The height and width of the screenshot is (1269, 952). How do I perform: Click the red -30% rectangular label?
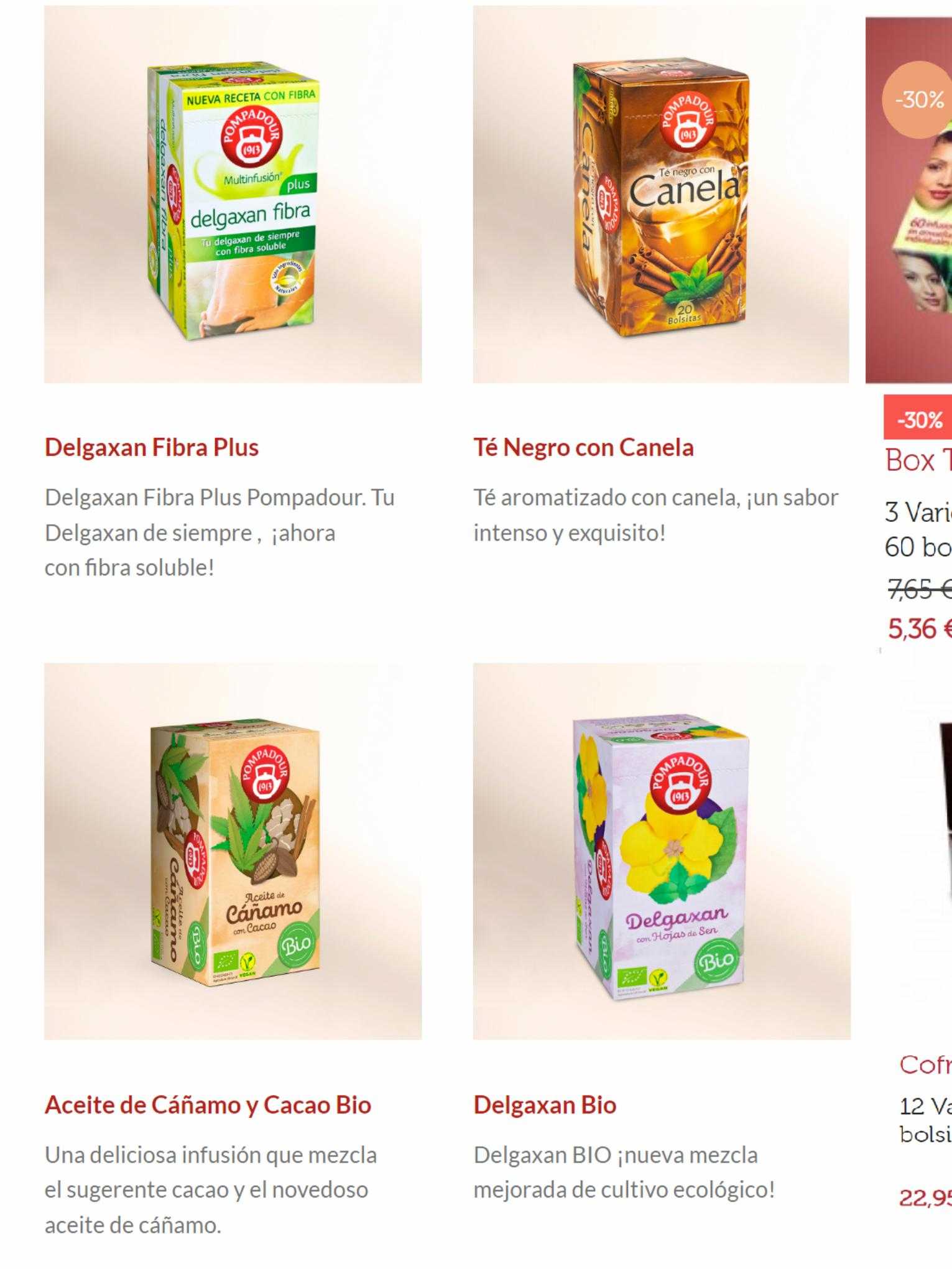pos(918,420)
